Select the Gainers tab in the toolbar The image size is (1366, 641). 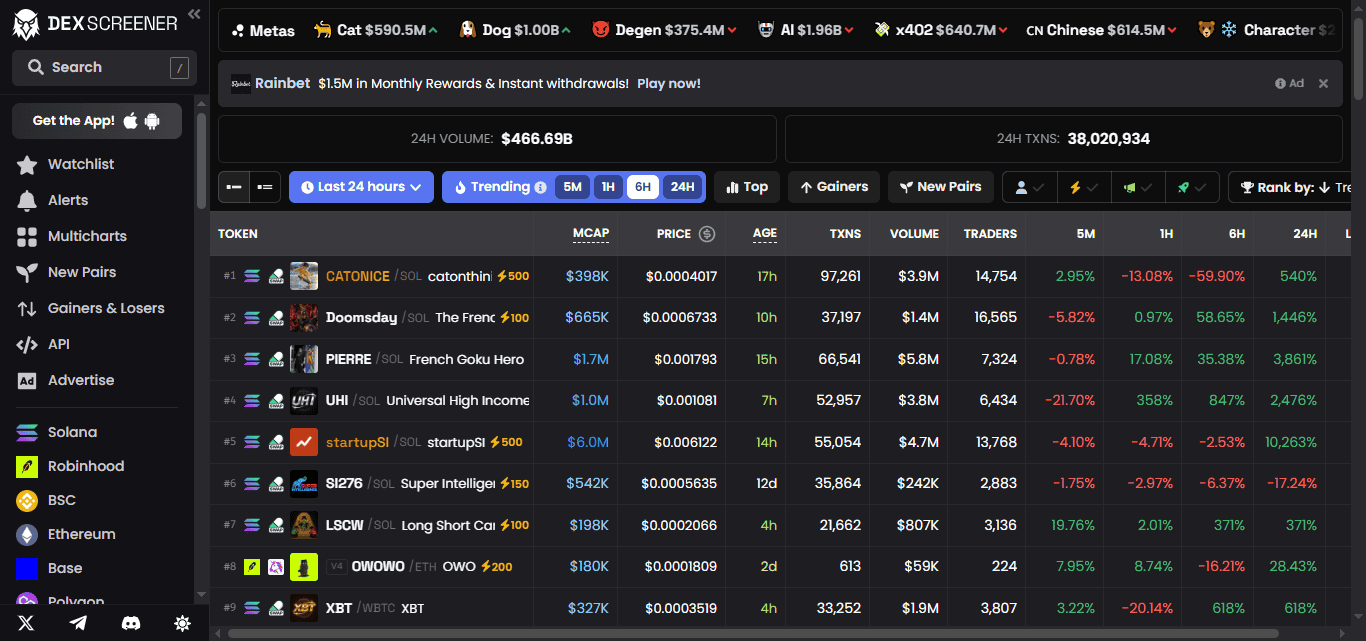point(834,187)
